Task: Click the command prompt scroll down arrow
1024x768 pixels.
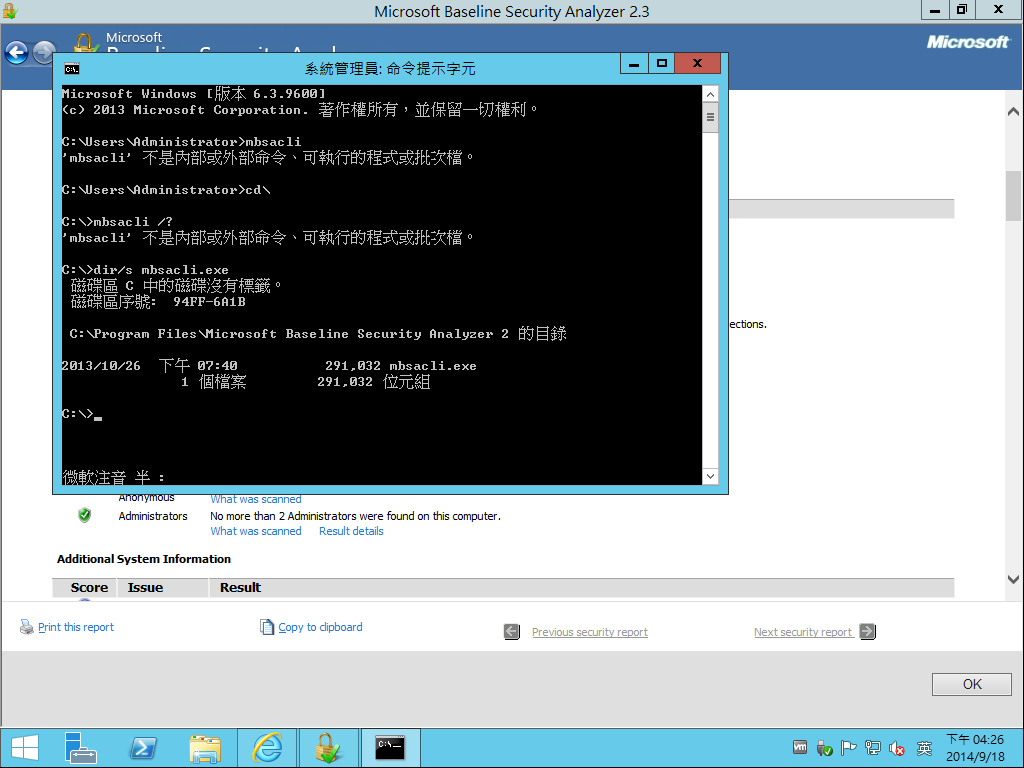Action: tap(711, 476)
